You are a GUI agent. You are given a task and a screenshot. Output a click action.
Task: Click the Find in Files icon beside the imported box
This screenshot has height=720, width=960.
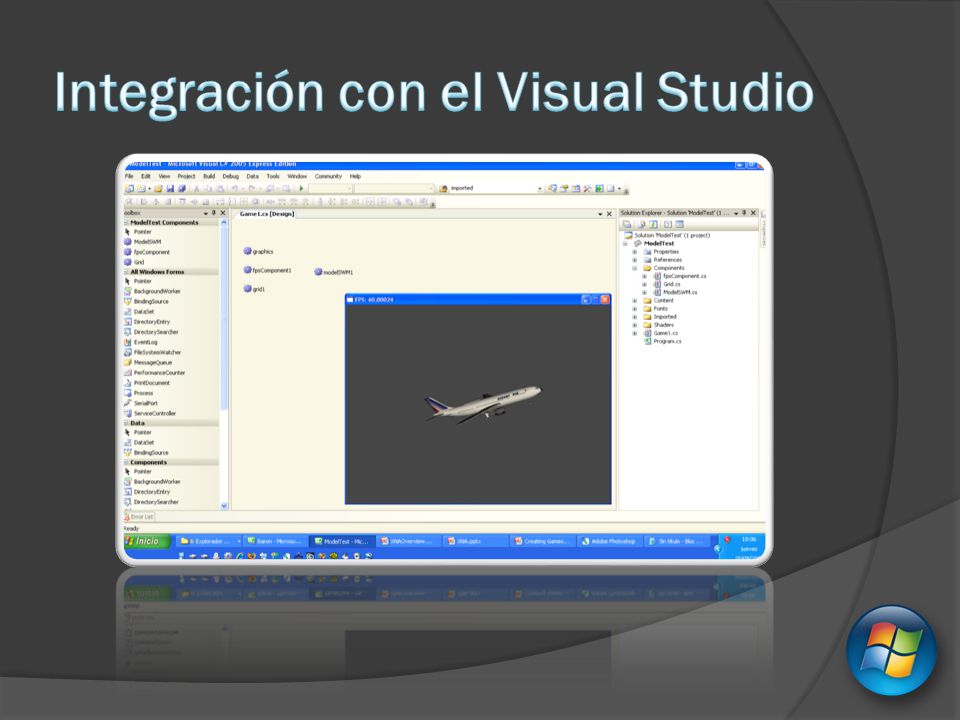point(443,189)
